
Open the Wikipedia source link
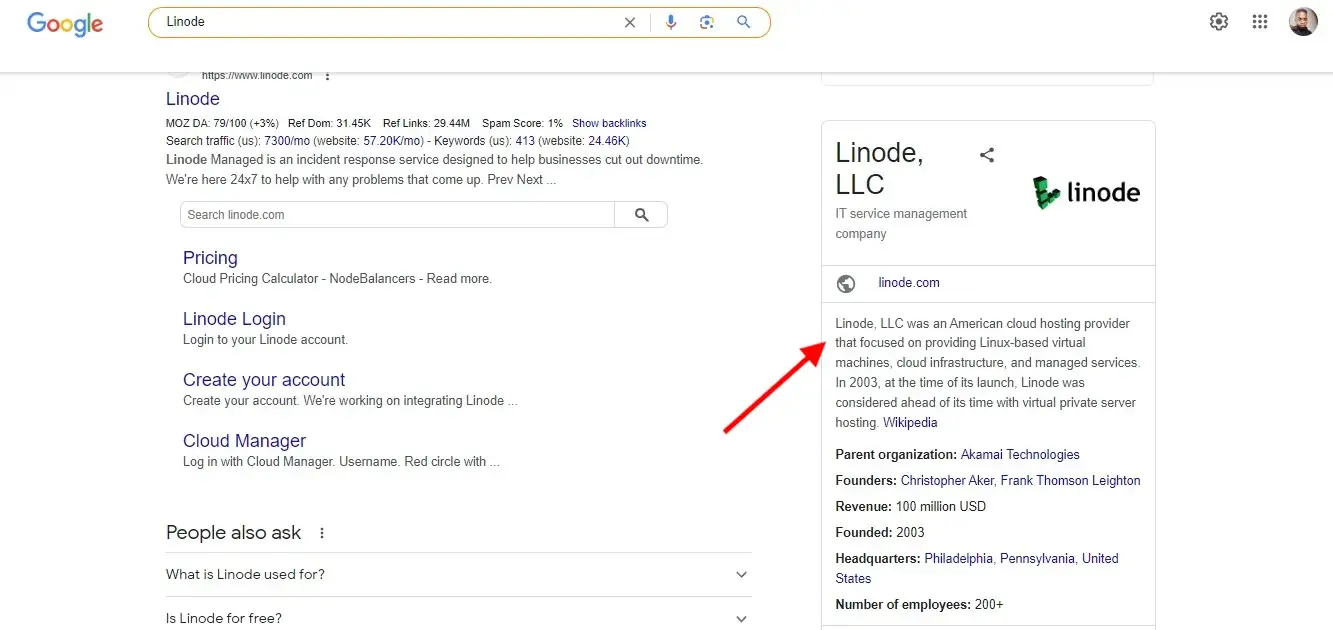tap(910, 423)
